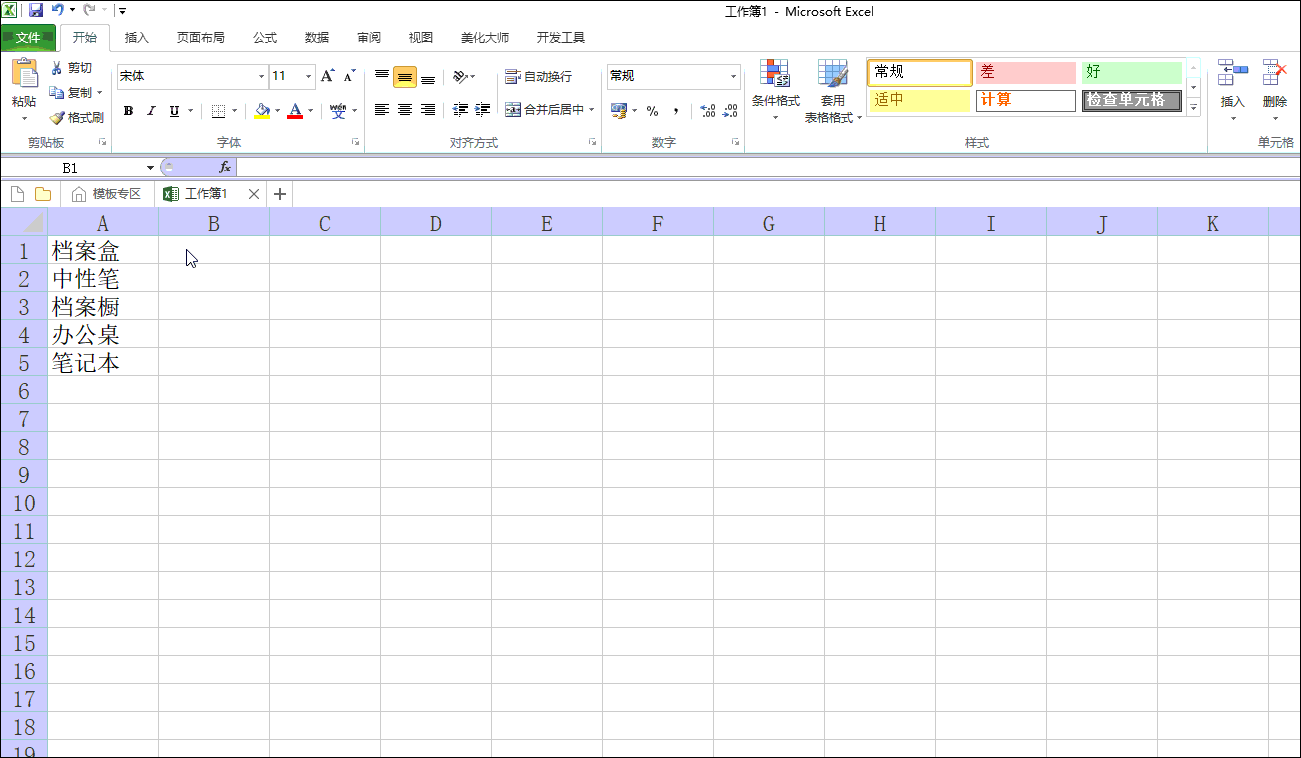
Task: Add a new workbook tab with plus
Action: click(x=280, y=194)
